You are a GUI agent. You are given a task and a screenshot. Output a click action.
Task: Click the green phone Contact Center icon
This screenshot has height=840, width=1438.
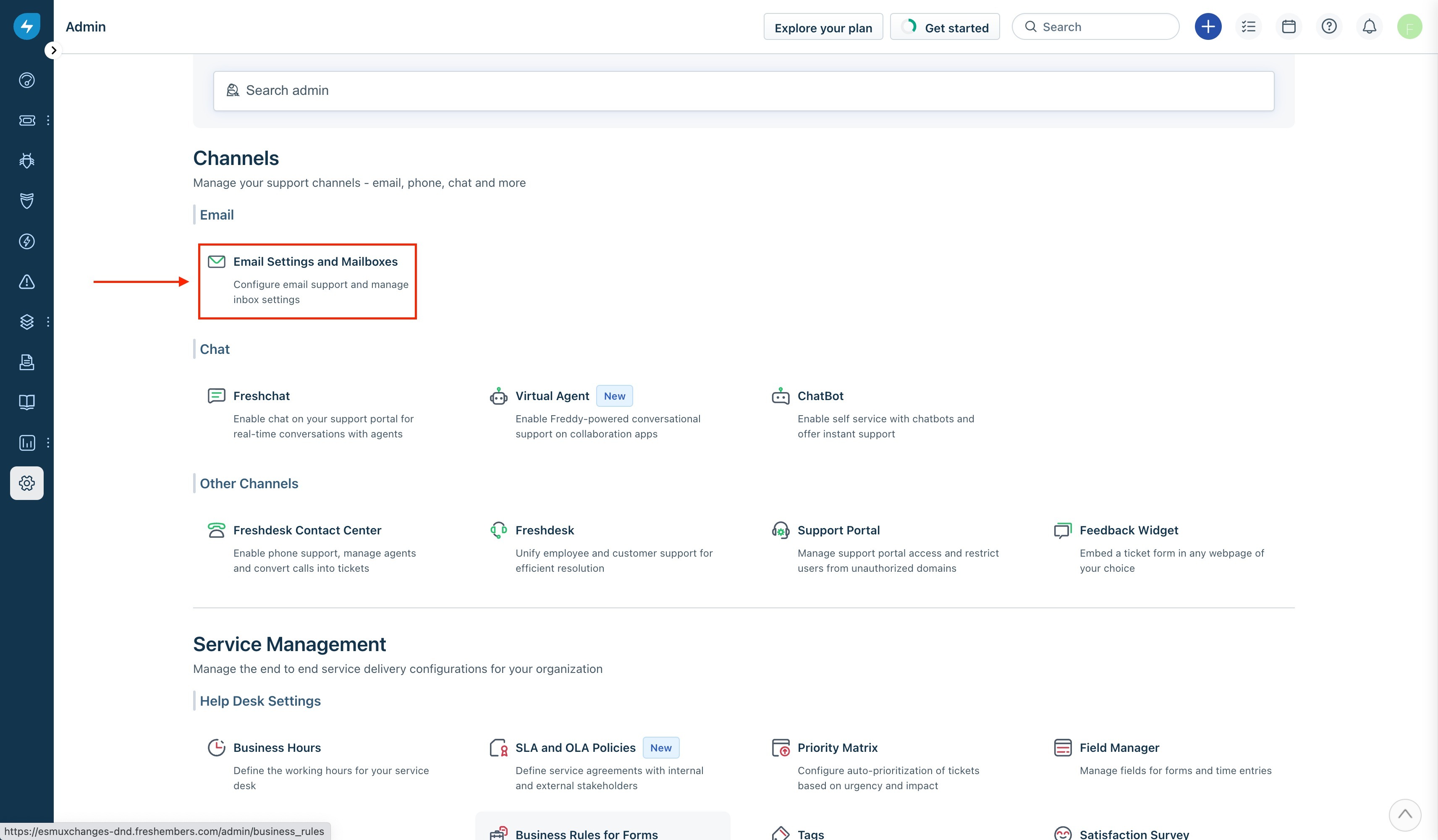(x=216, y=531)
